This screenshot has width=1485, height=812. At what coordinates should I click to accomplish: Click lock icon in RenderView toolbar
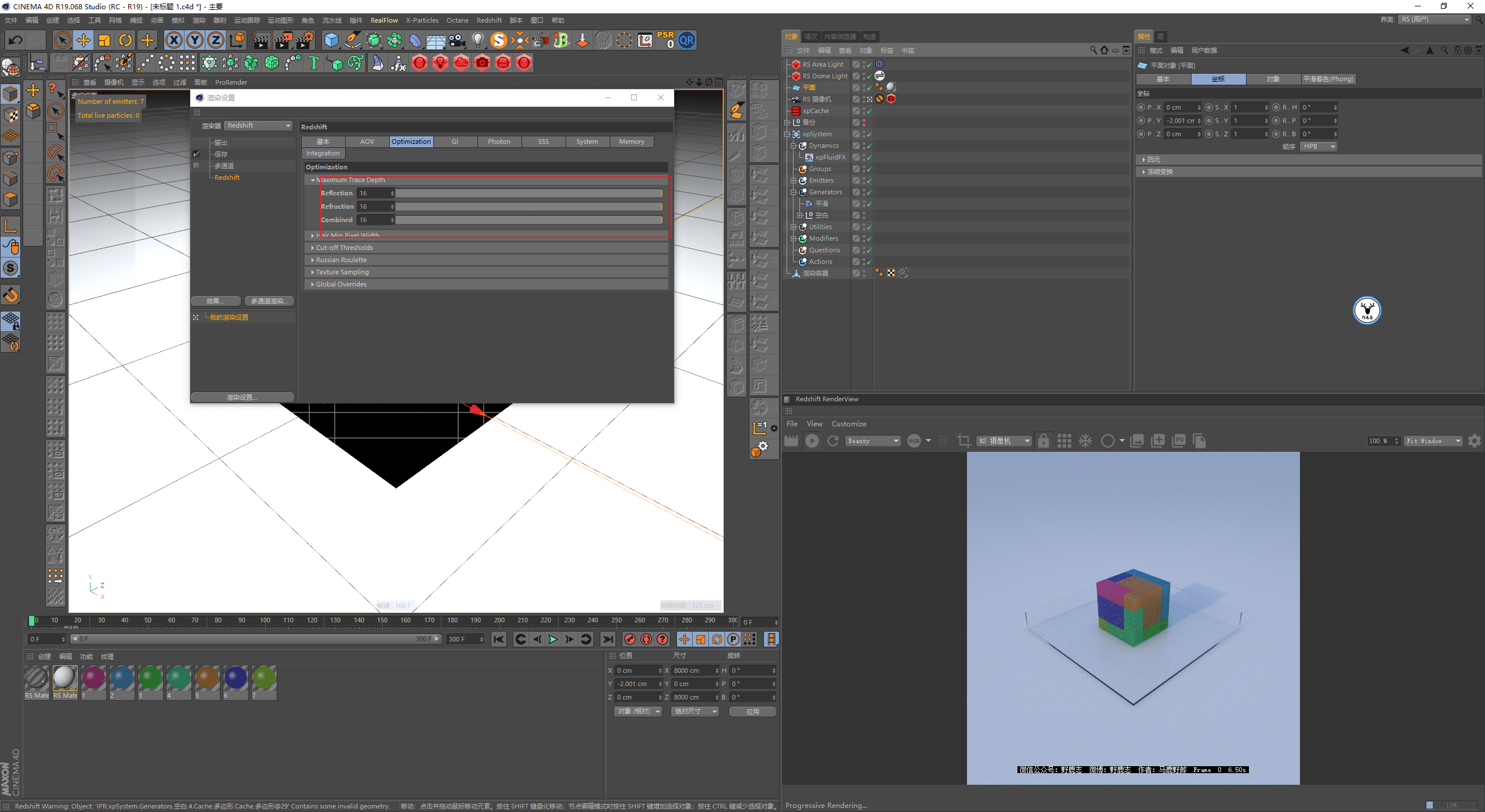[x=1044, y=441]
